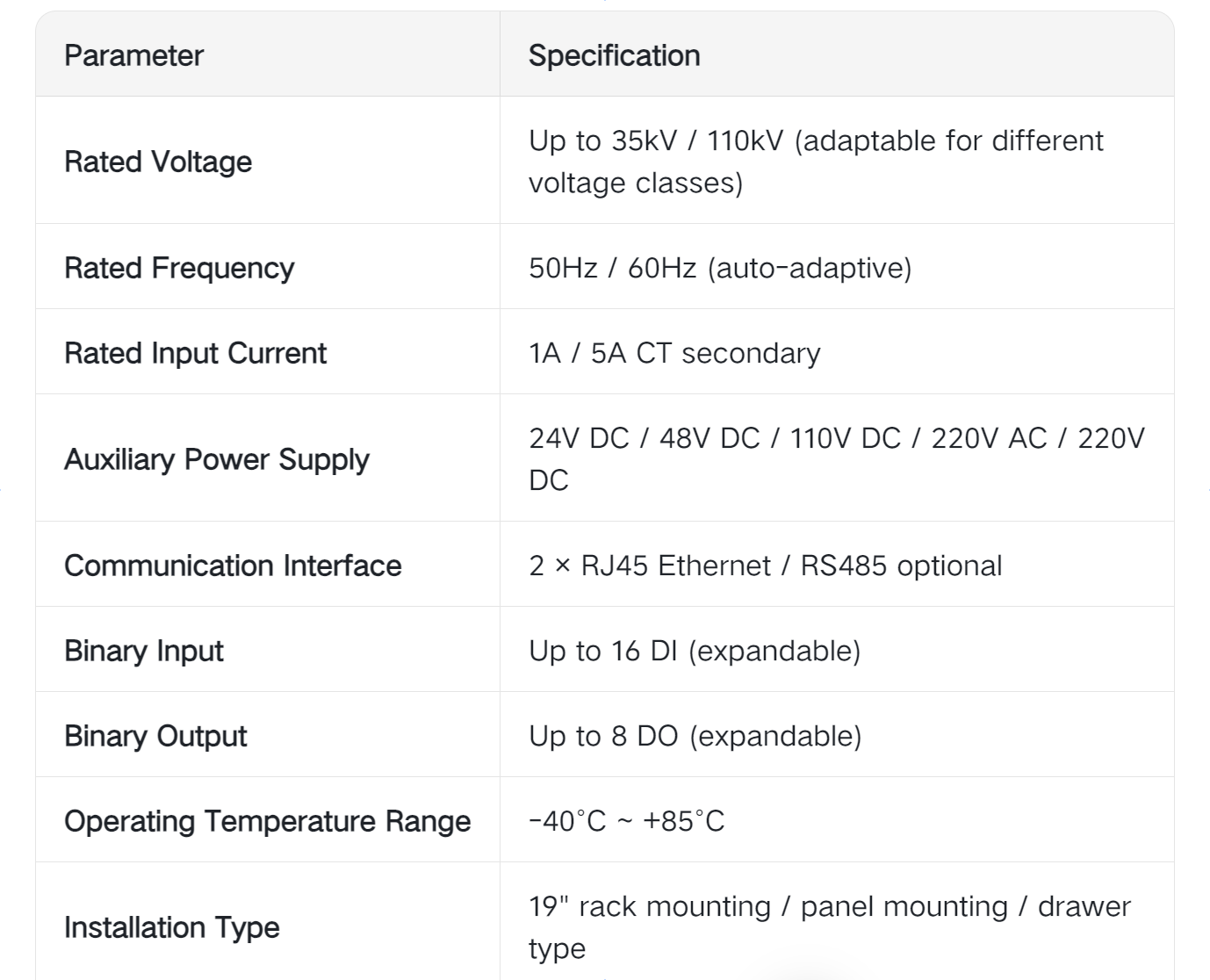The width and height of the screenshot is (1210, 980).
Task: Select the Rated Frequency label
Action: 179,268
